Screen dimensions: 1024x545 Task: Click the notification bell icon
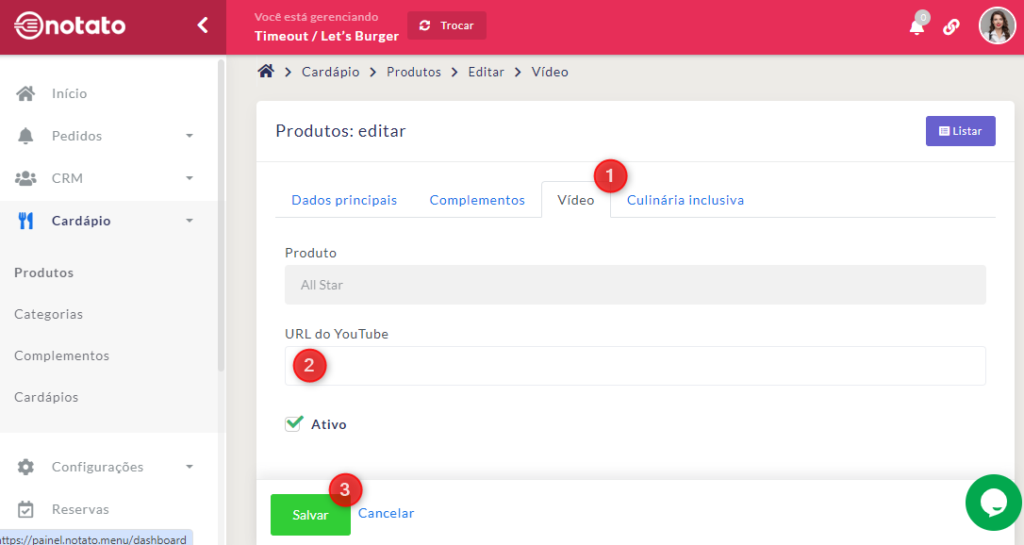pyautogui.click(x=916, y=27)
